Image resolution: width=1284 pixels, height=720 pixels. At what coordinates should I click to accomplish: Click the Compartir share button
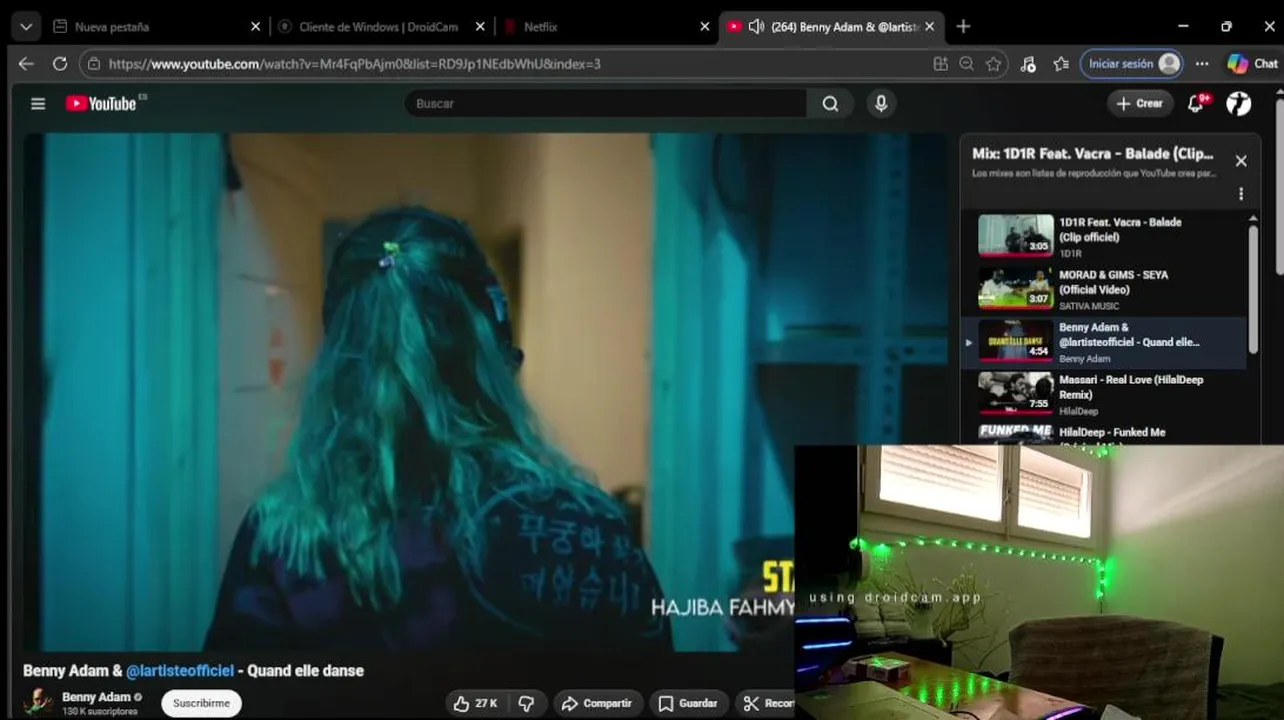(597, 703)
